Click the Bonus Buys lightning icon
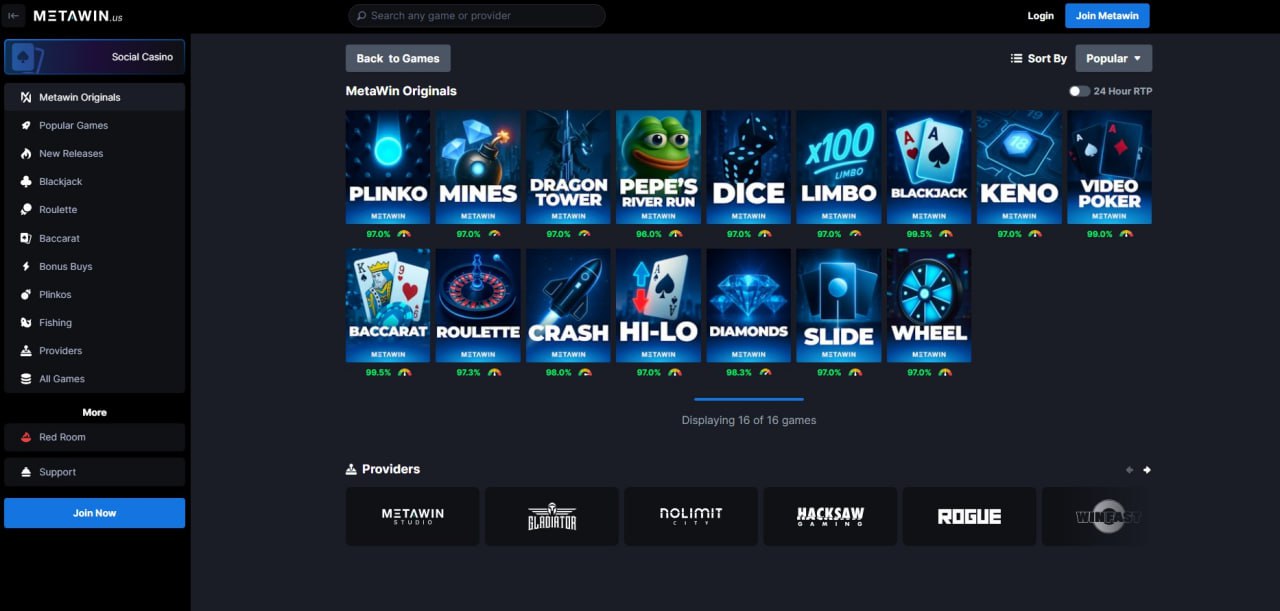Viewport: 1280px width, 611px height. [x=26, y=267]
